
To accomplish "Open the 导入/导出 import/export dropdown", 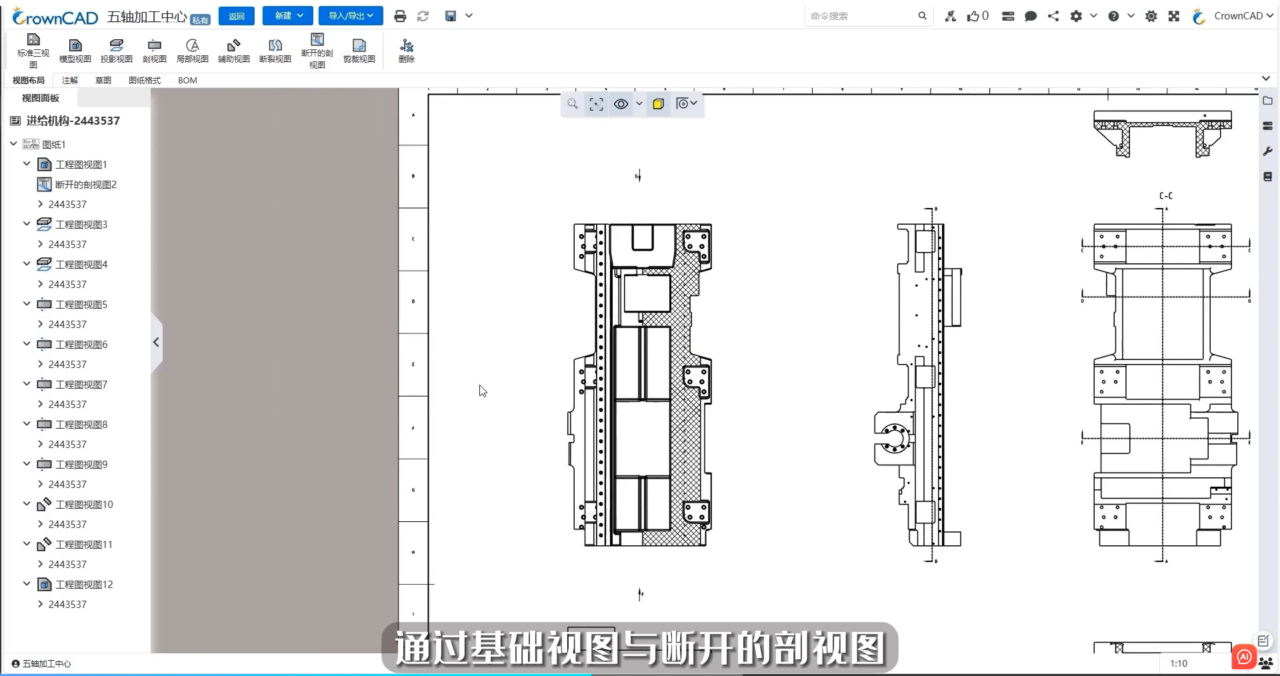I will (x=351, y=16).
